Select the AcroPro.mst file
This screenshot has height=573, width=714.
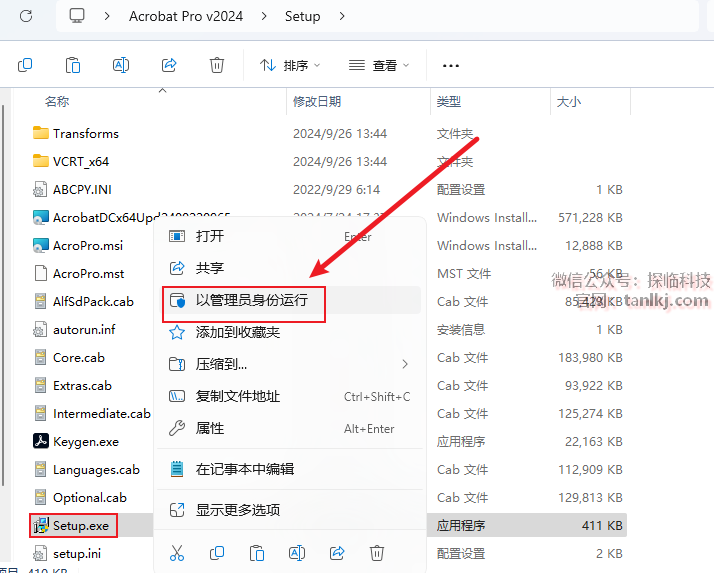88,274
